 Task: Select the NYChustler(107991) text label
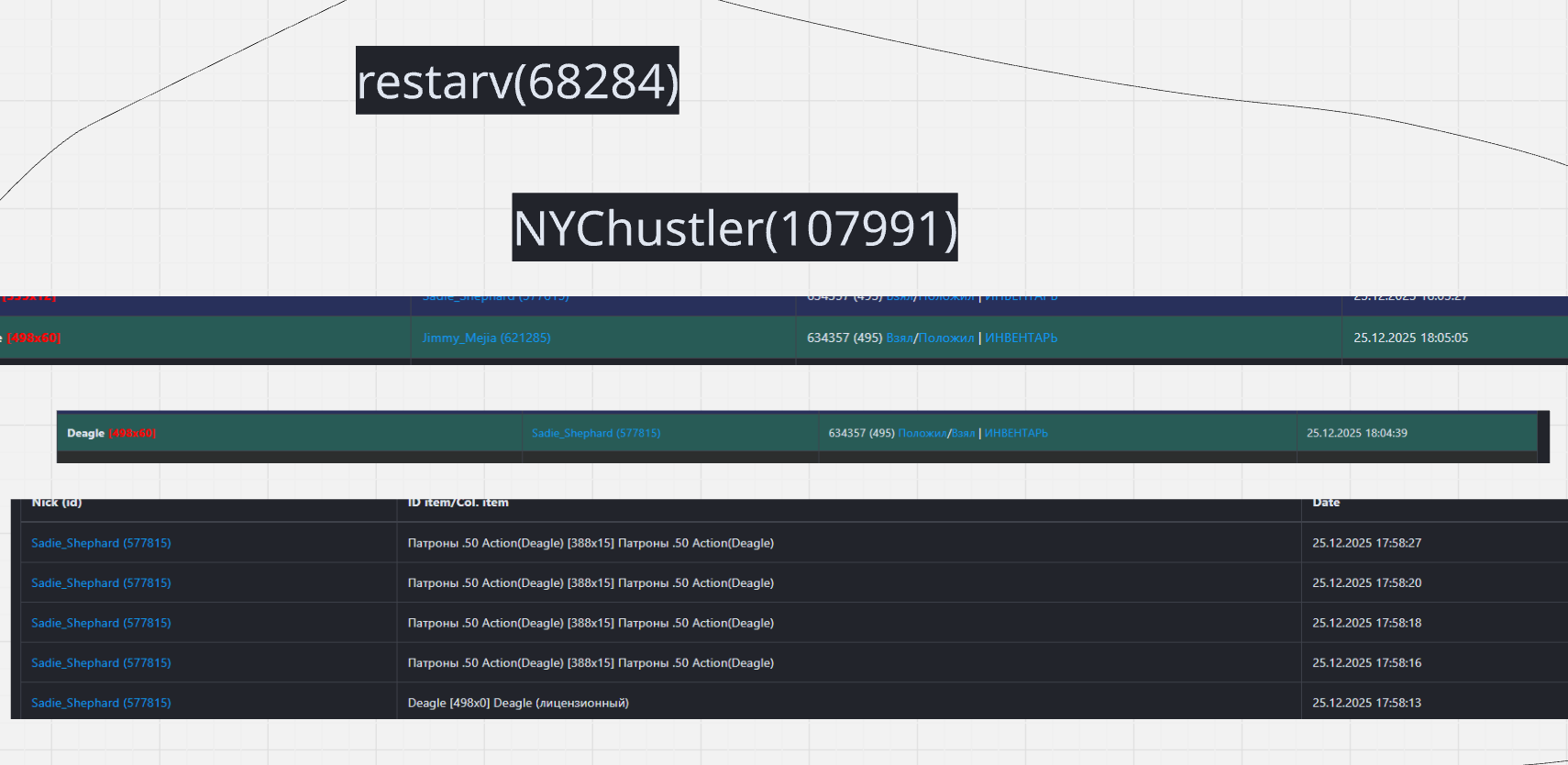click(734, 228)
